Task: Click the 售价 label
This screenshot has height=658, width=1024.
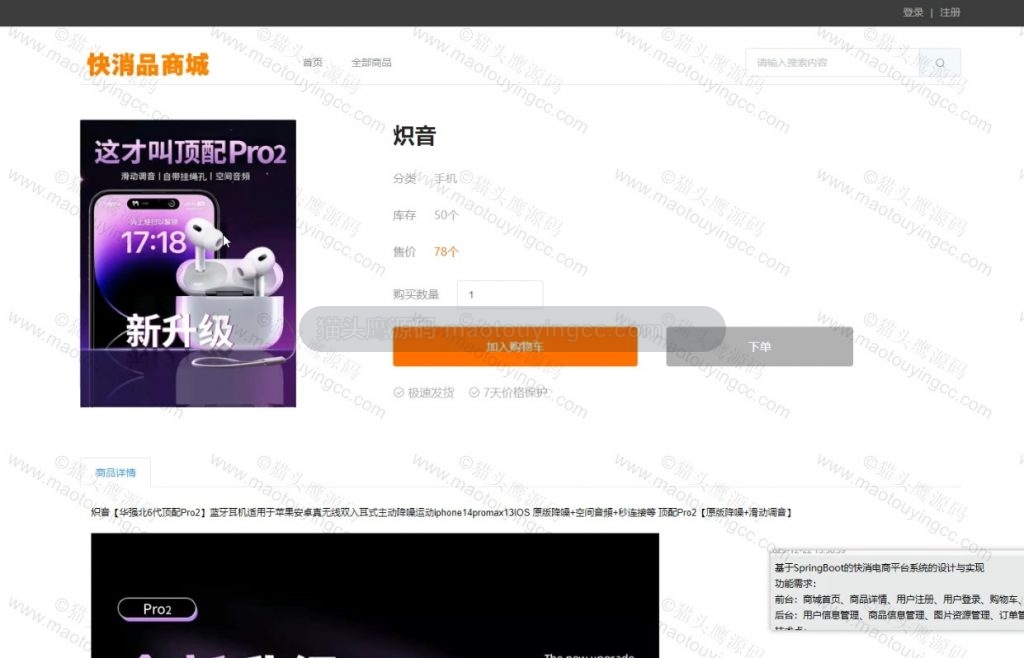Action: [404, 251]
